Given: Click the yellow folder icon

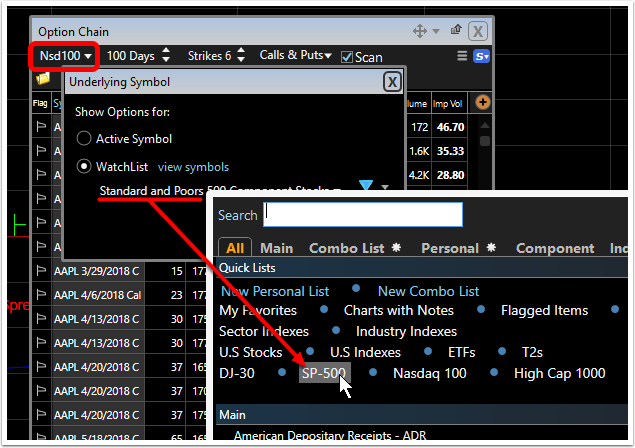Looking at the screenshot, I should [43, 78].
